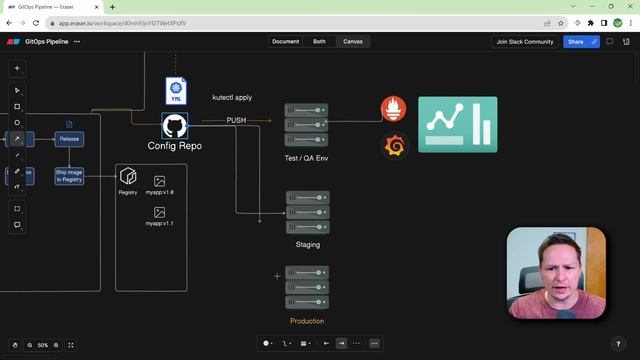Reload the page in the browser
This screenshot has width=640, height=360.
click(36, 23)
